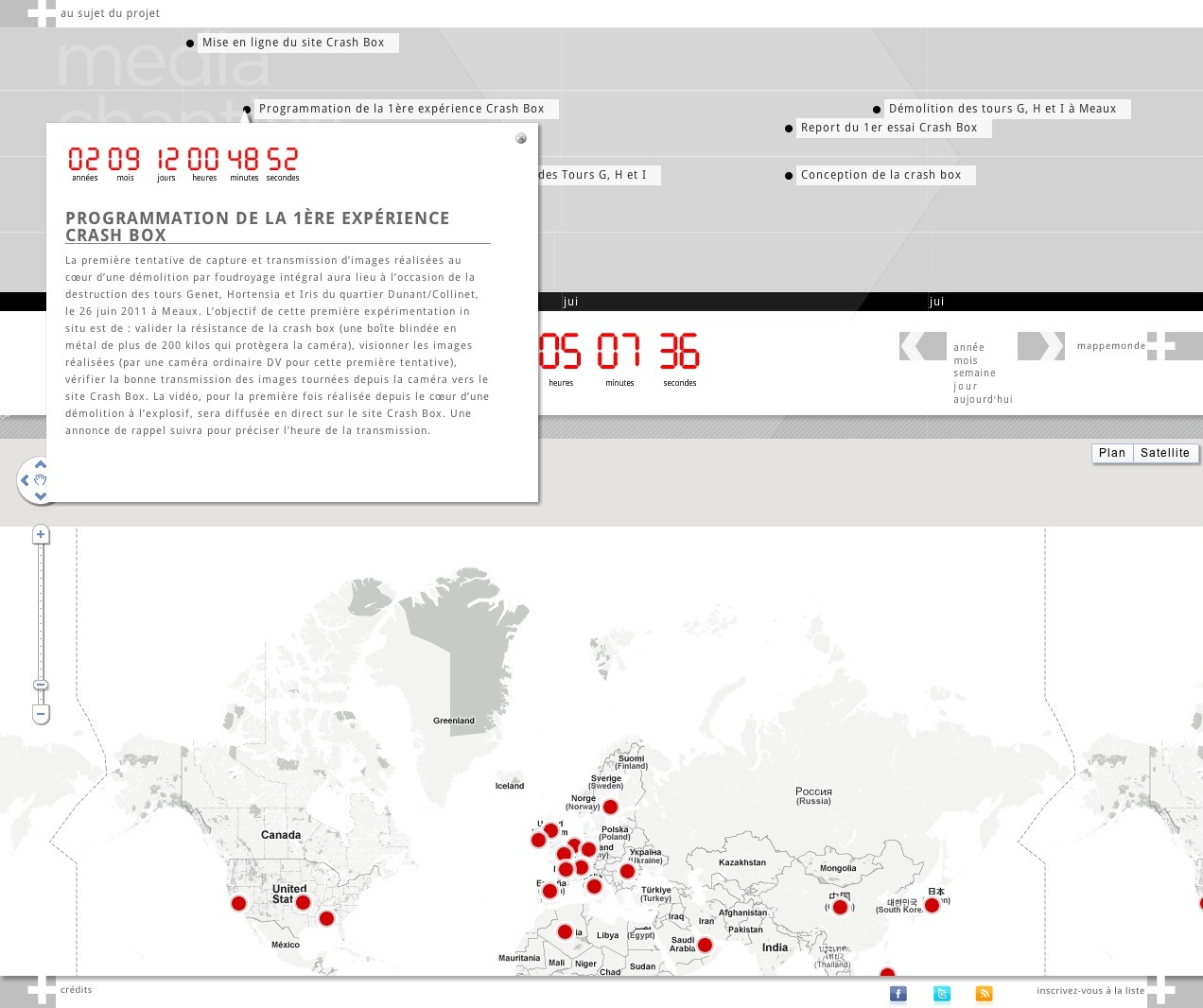Go to previous timeline period arrow
Viewport: 1203px width, 1008px height.
click(x=922, y=346)
